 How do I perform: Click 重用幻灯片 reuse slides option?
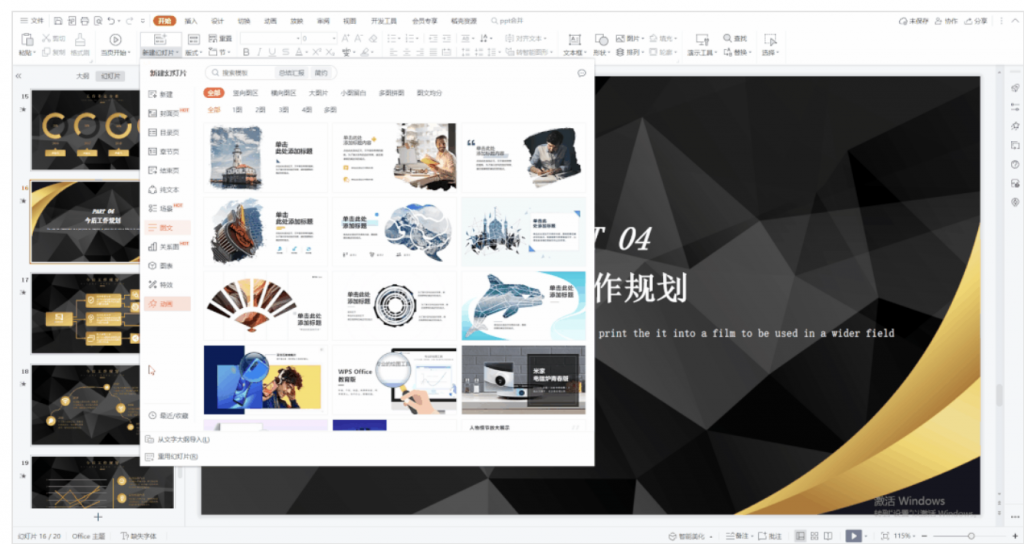(x=172, y=456)
